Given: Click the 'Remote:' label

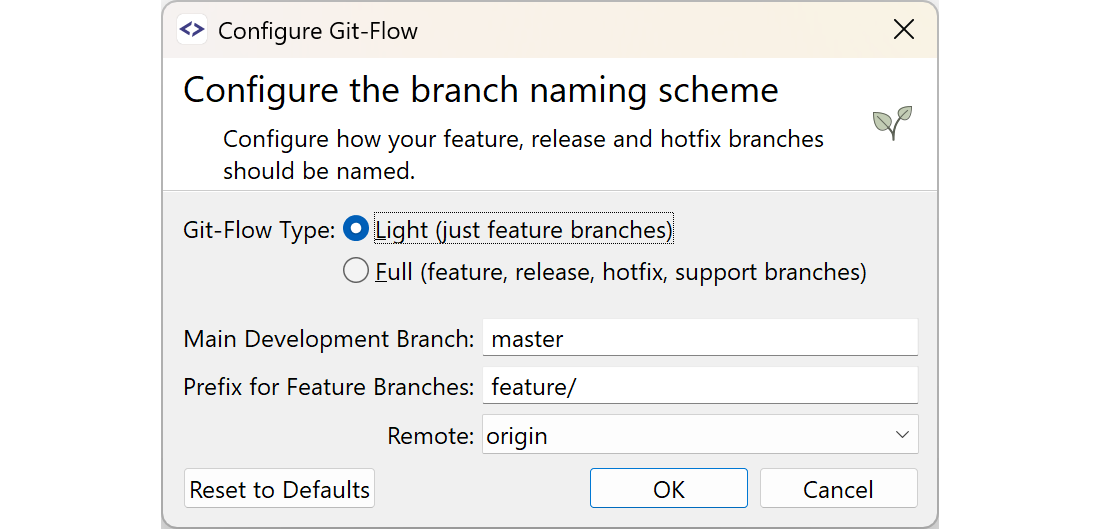Looking at the screenshot, I should (431, 436).
